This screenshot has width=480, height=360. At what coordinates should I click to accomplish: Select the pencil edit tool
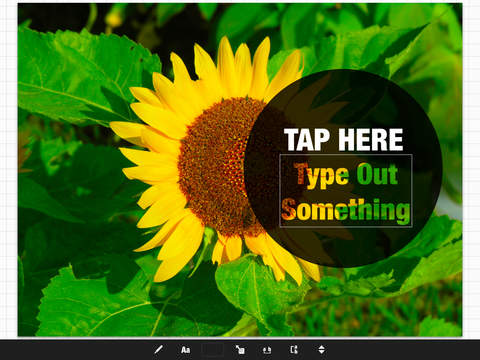[x=159, y=350]
